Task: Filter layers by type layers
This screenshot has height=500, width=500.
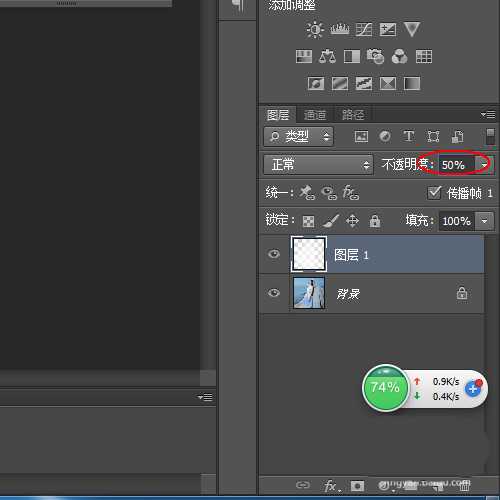Action: [x=409, y=136]
